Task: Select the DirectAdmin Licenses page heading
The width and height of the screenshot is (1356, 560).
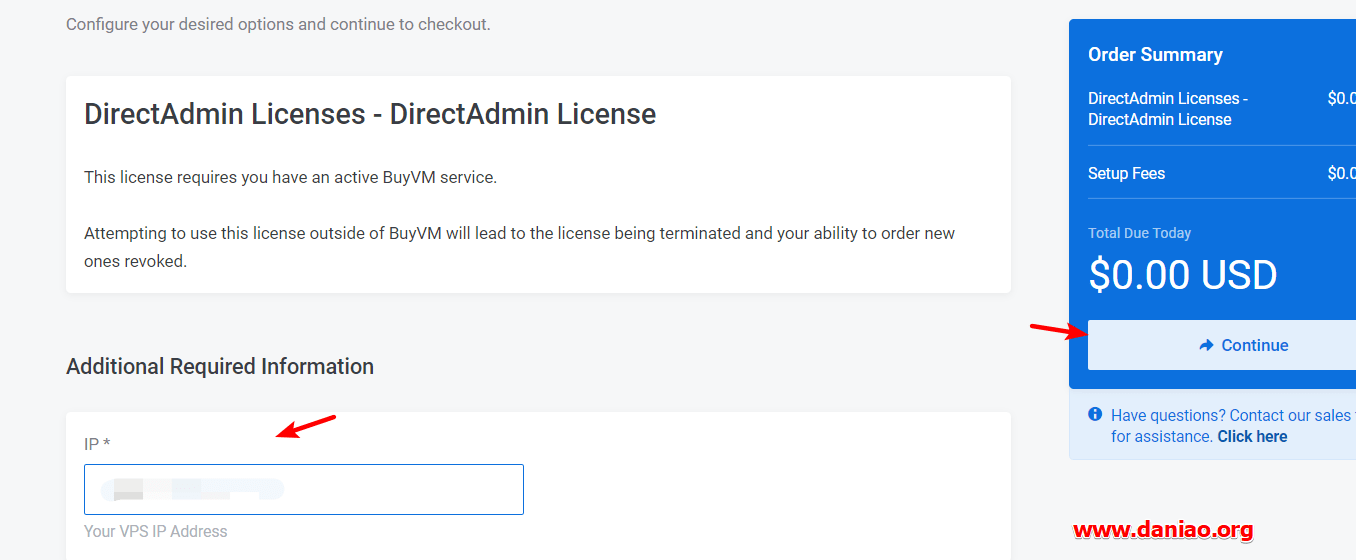Action: tap(370, 114)
